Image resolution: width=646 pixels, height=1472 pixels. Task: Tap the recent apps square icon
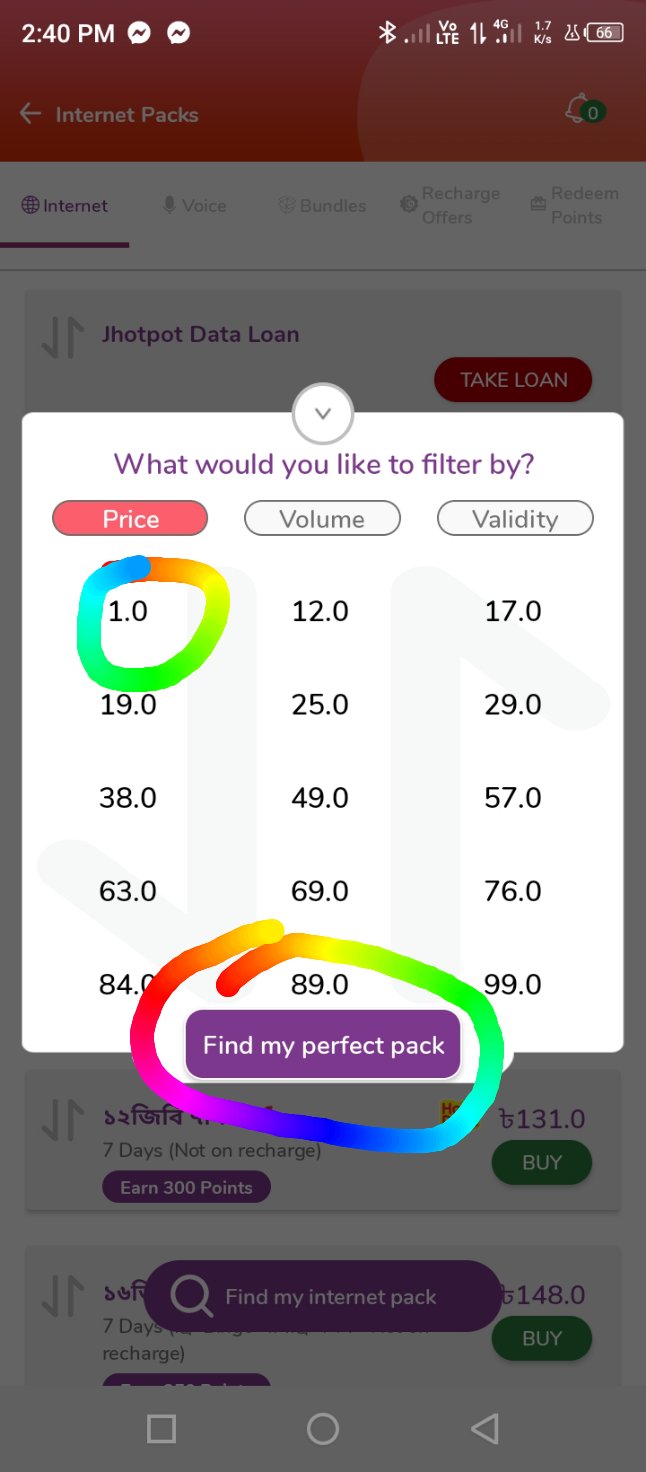click(x=161, y=1428)
